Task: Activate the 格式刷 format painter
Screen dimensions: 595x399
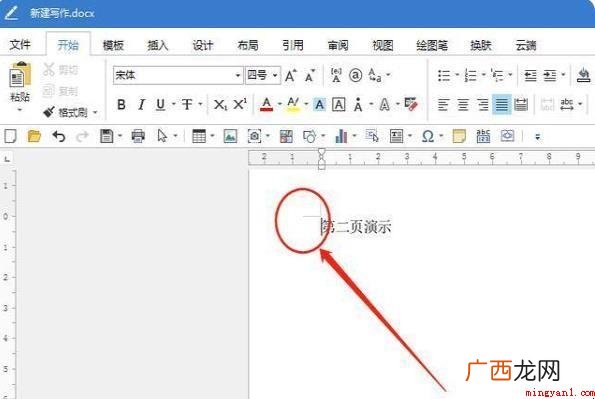Action: click(x=65, y=112)
